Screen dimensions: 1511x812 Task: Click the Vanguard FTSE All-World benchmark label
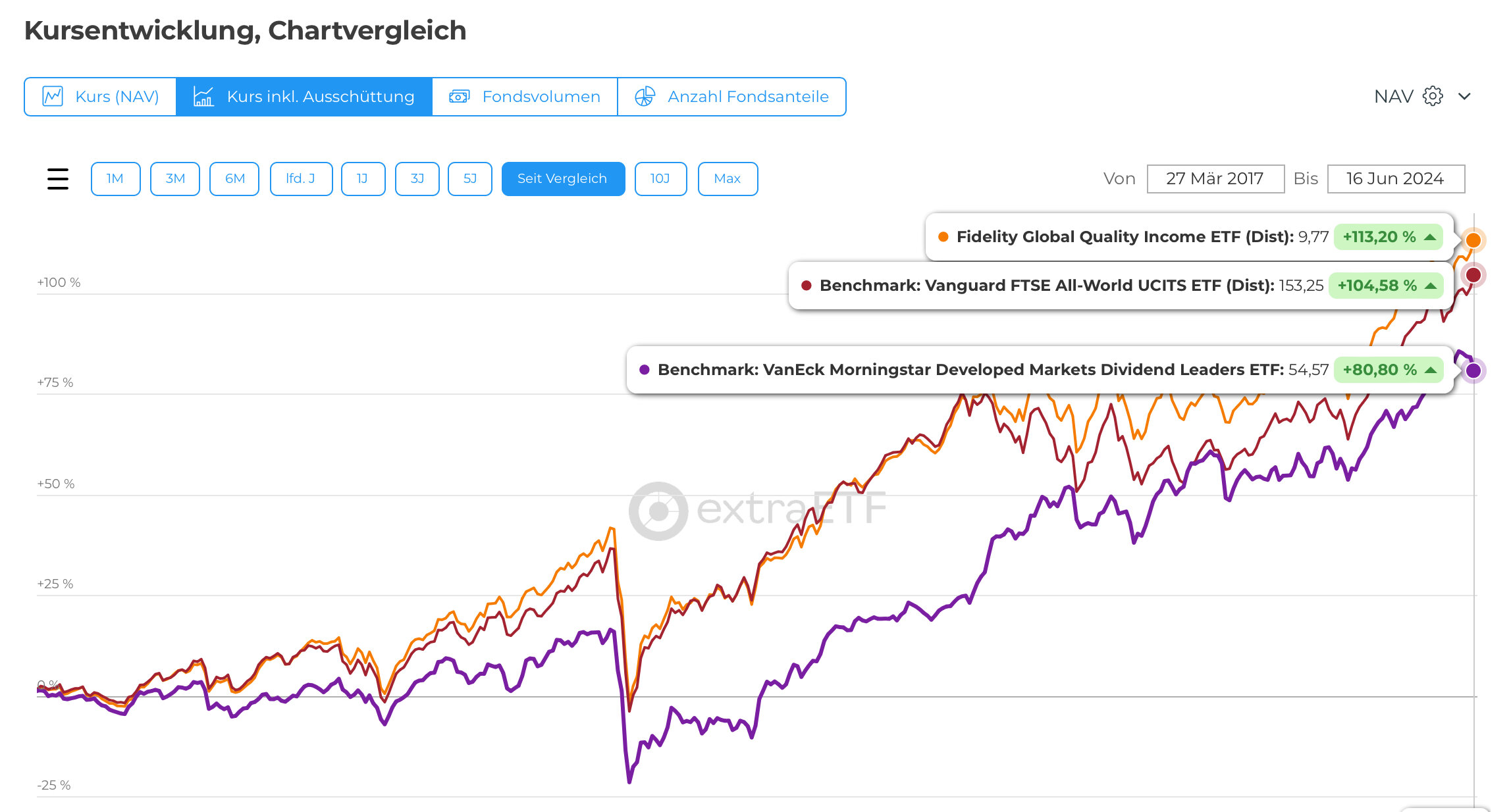[x=1047, y=286]
